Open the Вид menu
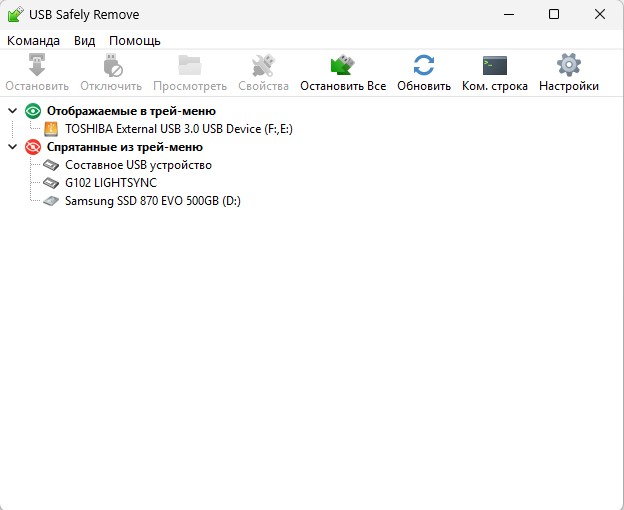 pos(84,41)
